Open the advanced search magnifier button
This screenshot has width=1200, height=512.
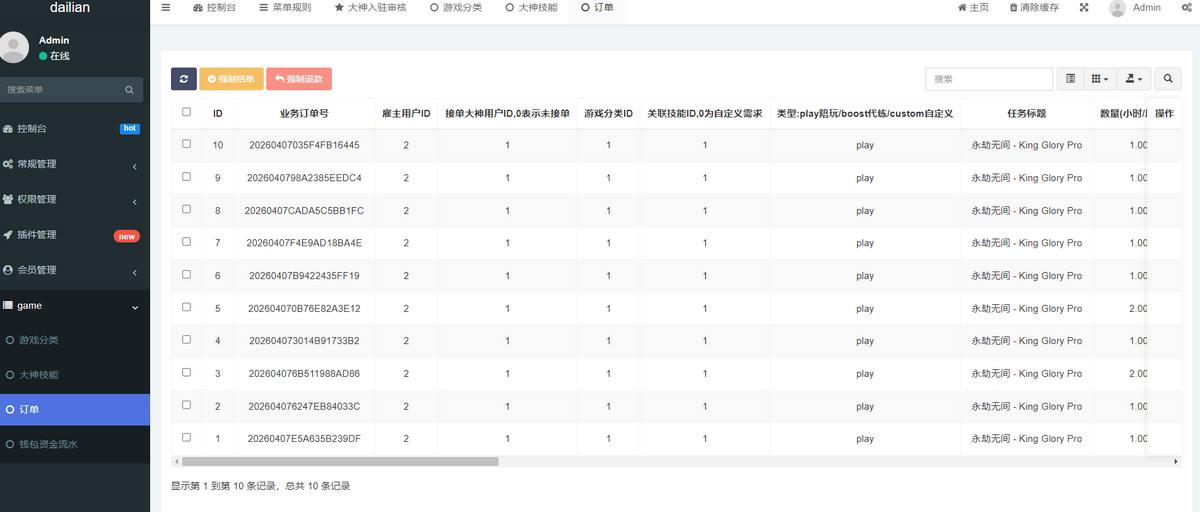pos(1167,79)
